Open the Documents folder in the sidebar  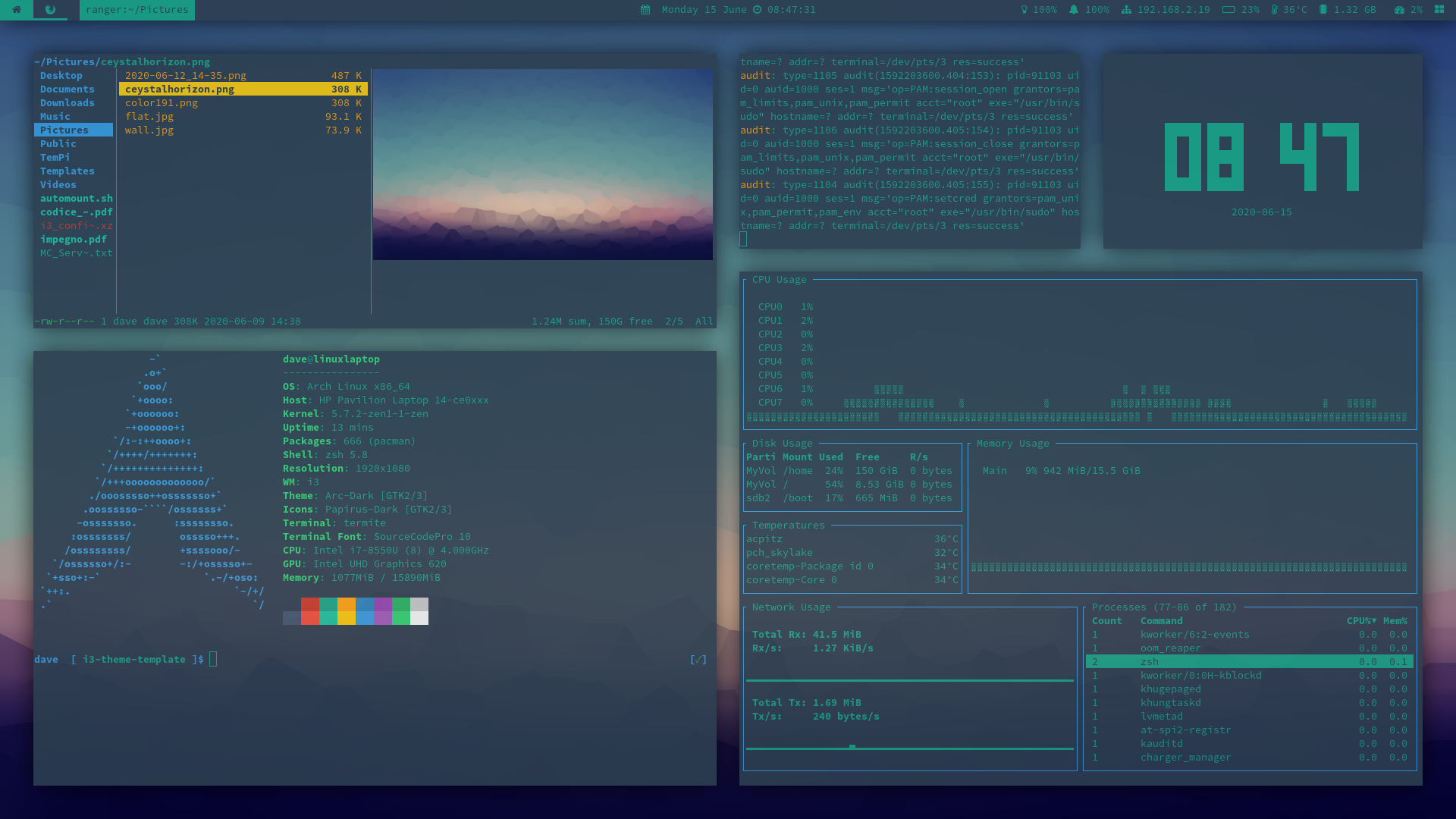click(67, 89)
